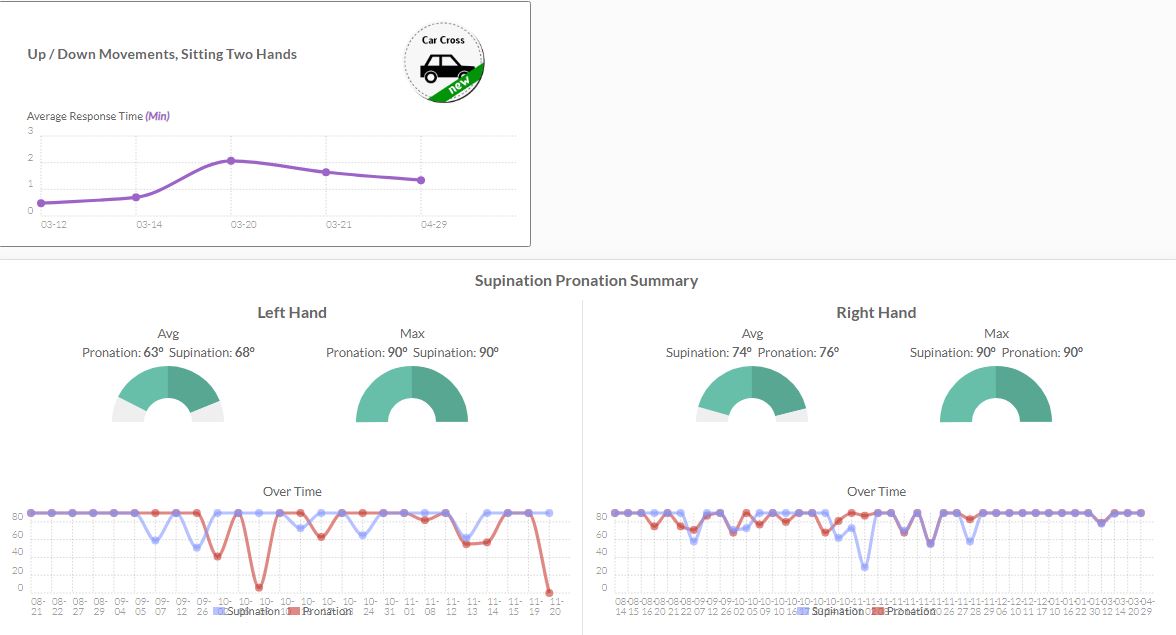Click 'Up / Down Movements, Sitting Two Hands' title
The height and width of the screenshot is (635, 1176).
pos(162,54)
